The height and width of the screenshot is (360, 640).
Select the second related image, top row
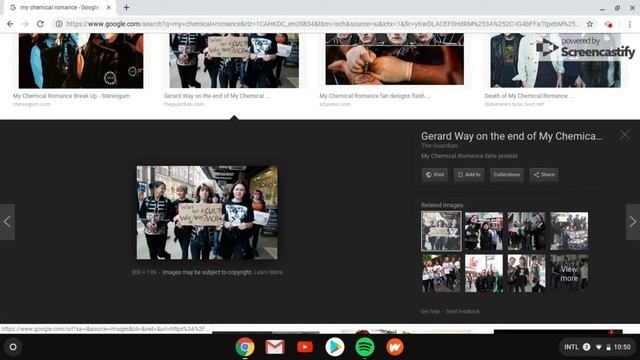(484, 231)
